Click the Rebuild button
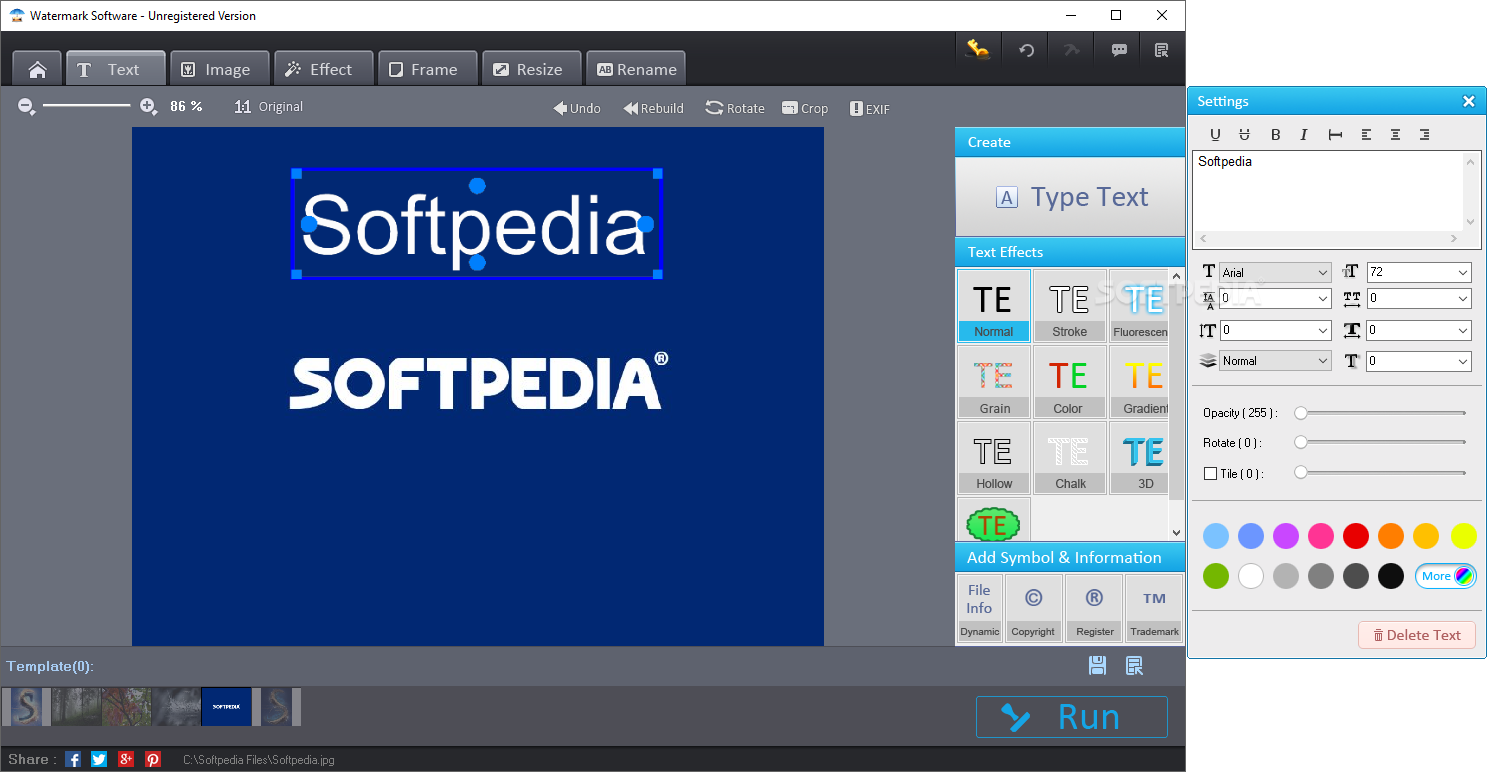The image size is (1487, 772). pyautogui.click(x=654, y=108)
